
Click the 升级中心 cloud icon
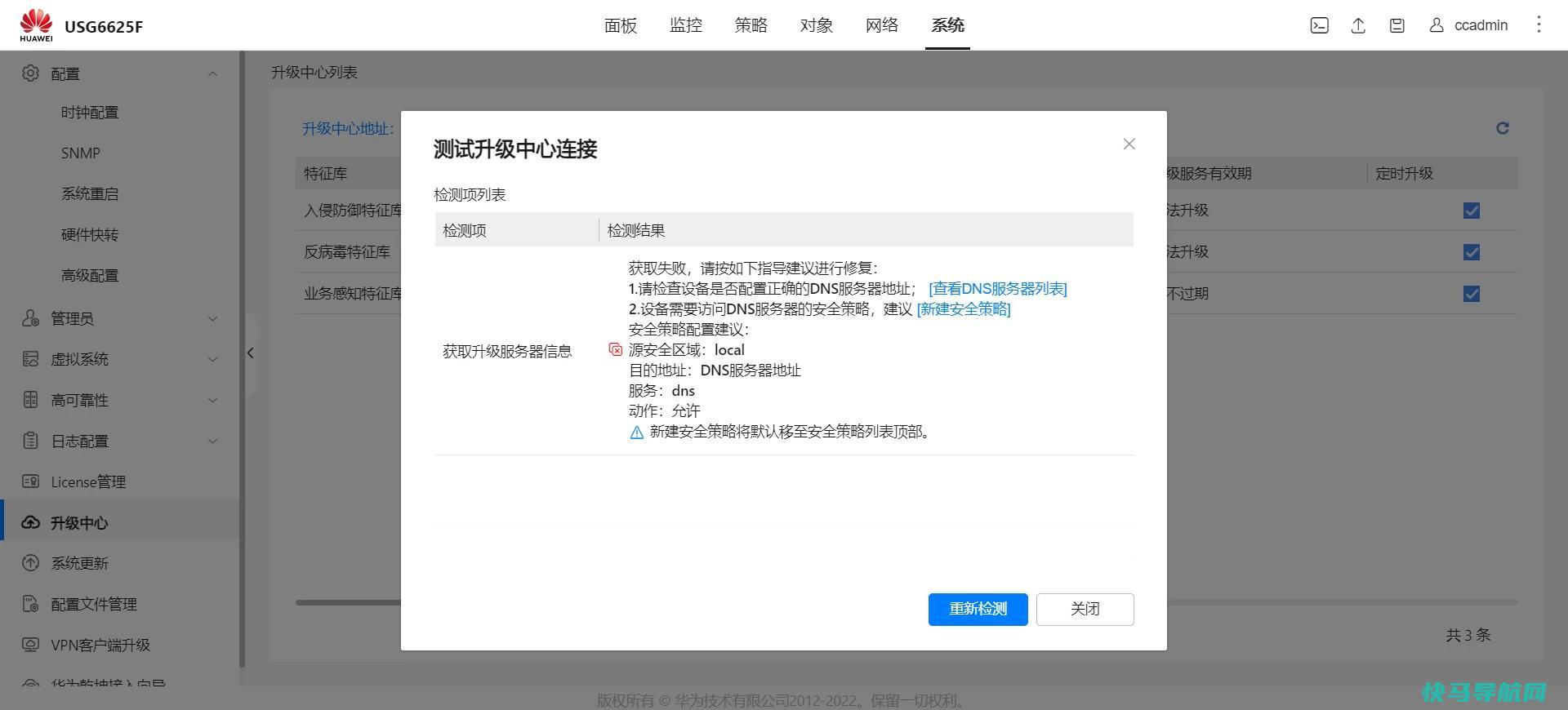click(30, 522)
